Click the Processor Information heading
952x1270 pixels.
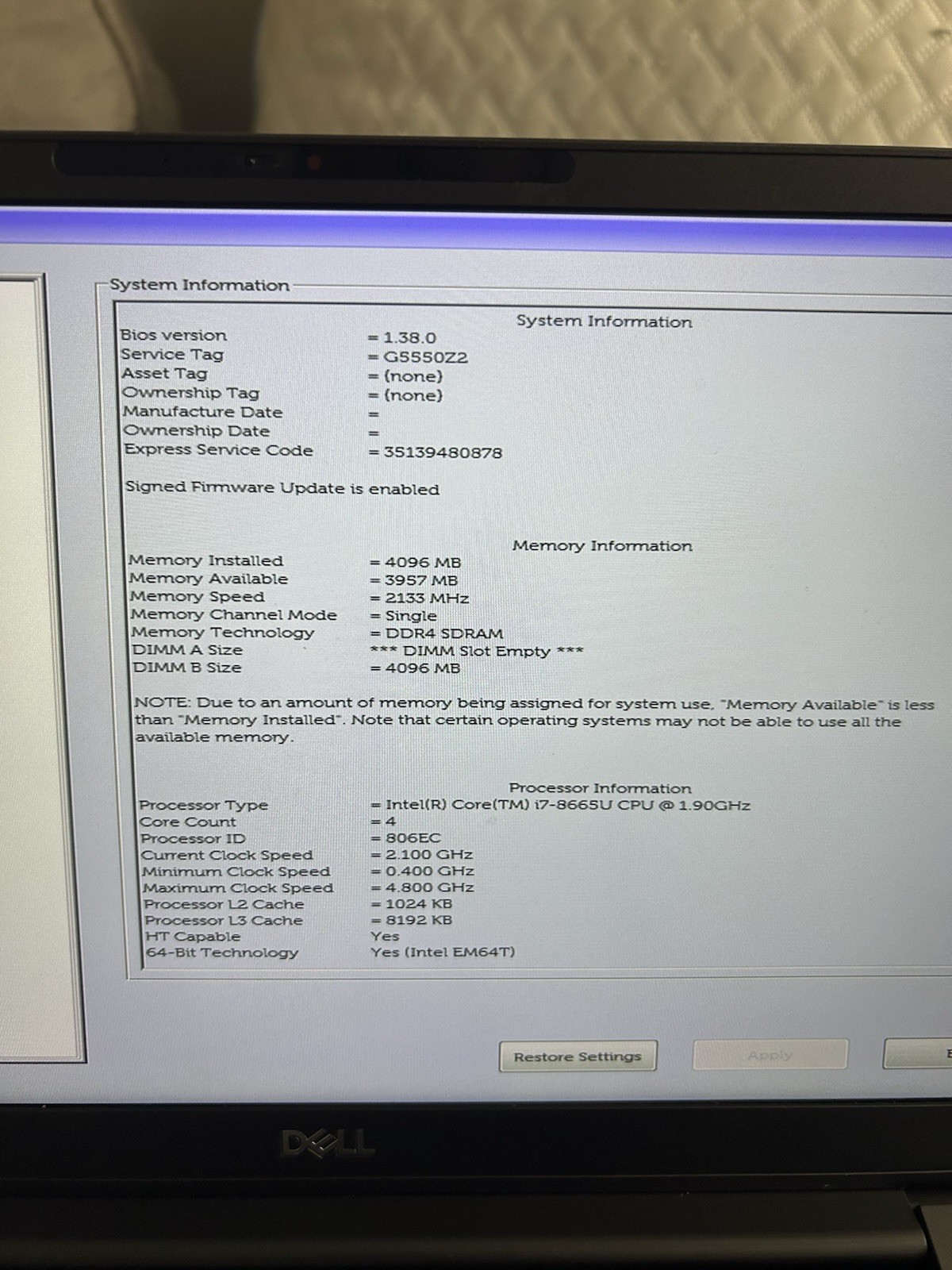click(x=600, y=787)
